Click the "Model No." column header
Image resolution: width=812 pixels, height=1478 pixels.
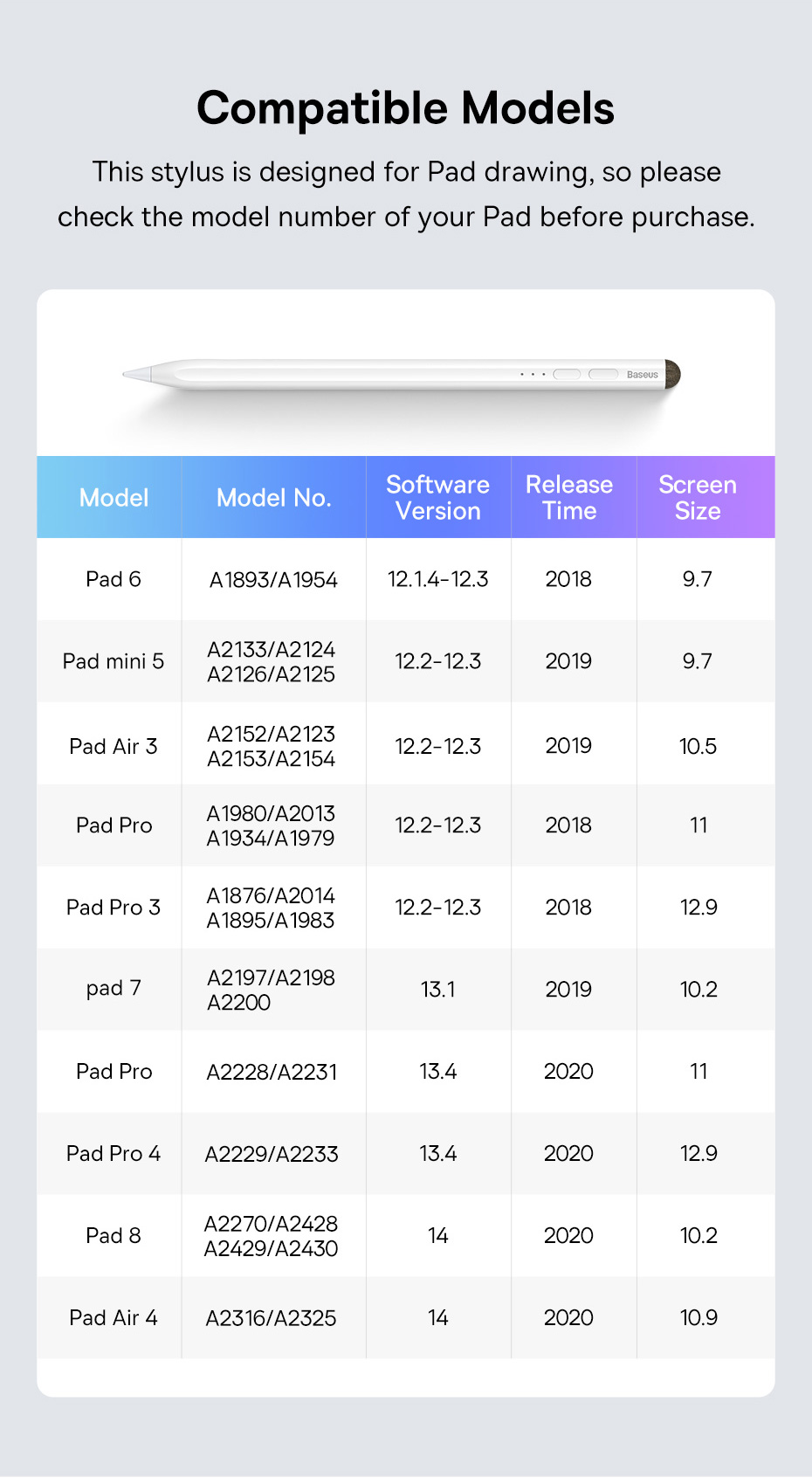pyautogui.click(x=273, y=498)
